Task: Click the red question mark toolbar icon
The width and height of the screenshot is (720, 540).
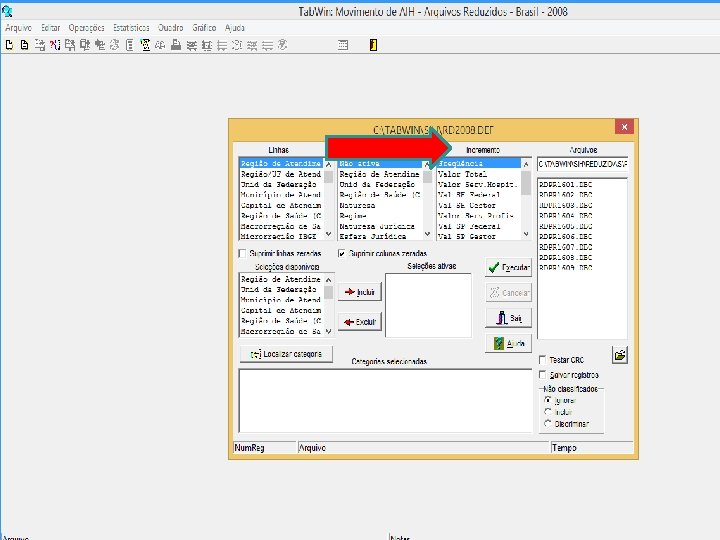Action: coord(55,45)
